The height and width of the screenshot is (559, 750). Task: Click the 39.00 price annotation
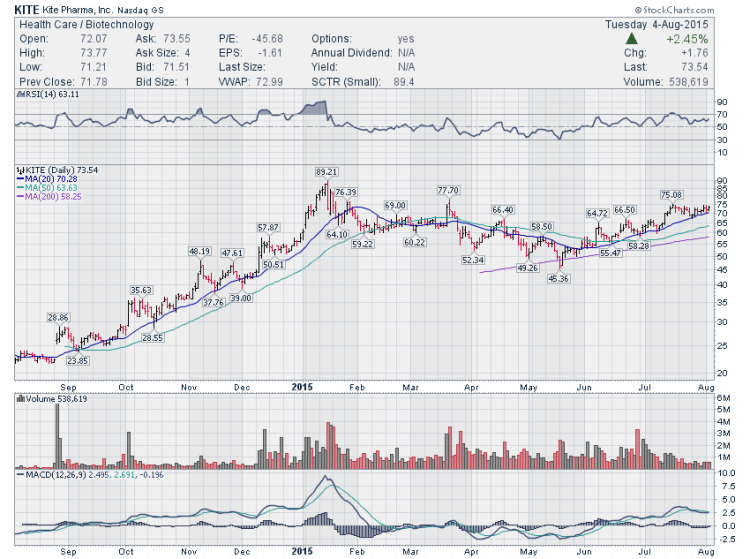241,297
